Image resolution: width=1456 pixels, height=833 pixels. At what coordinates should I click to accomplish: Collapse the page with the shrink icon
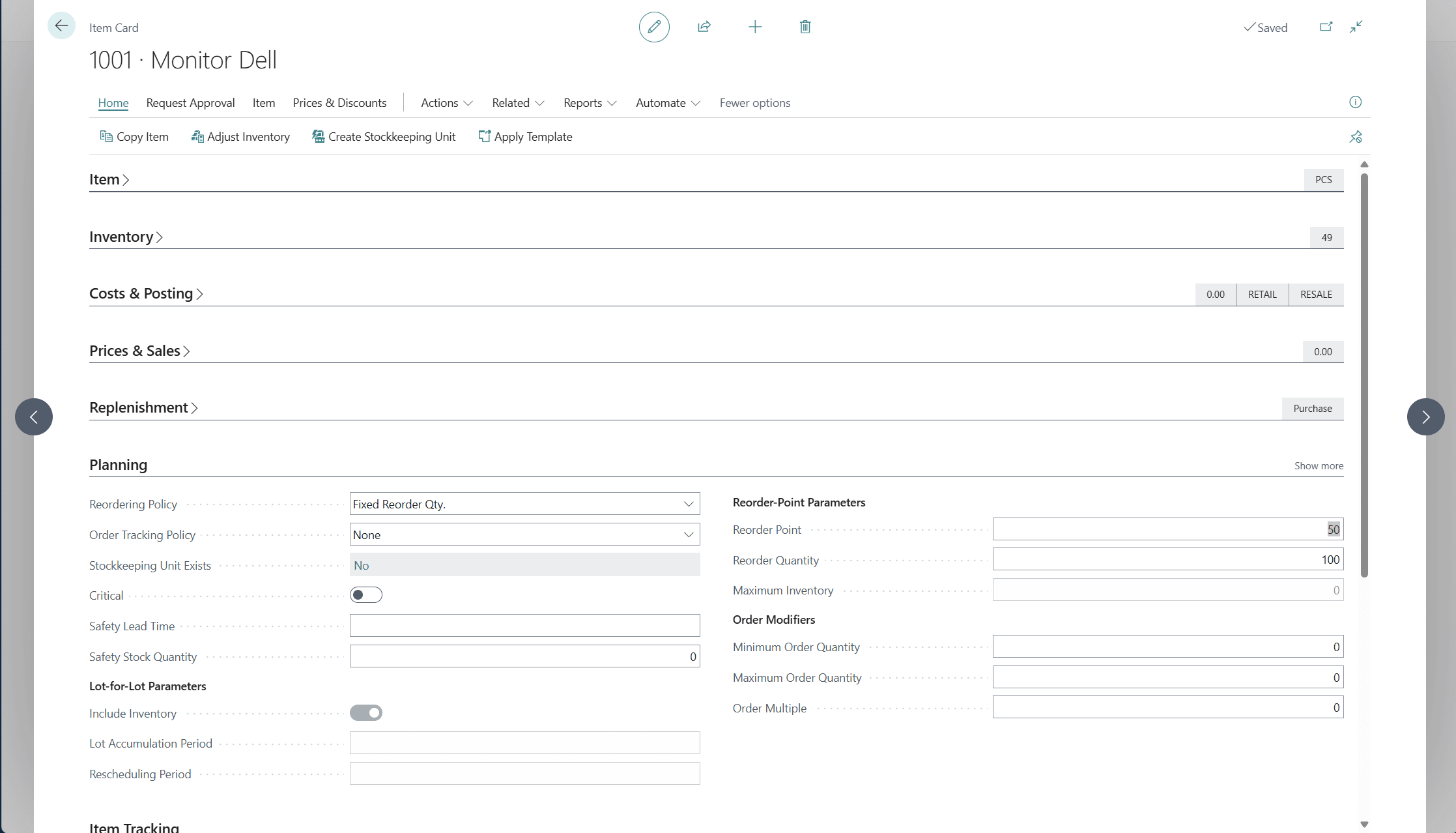(1356, 27)
